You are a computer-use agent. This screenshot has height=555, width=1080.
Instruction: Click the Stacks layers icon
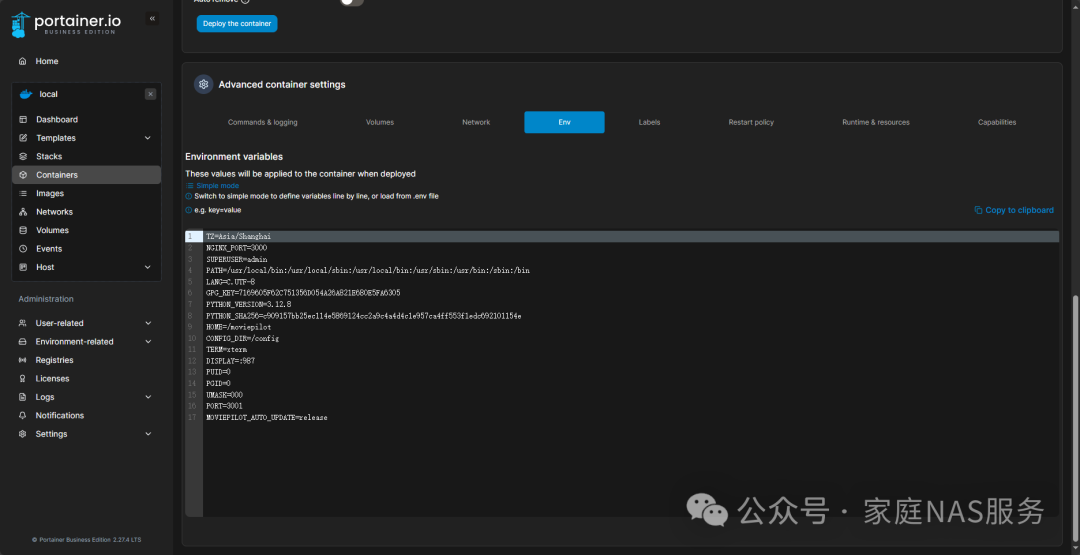[x=23, y=156]
